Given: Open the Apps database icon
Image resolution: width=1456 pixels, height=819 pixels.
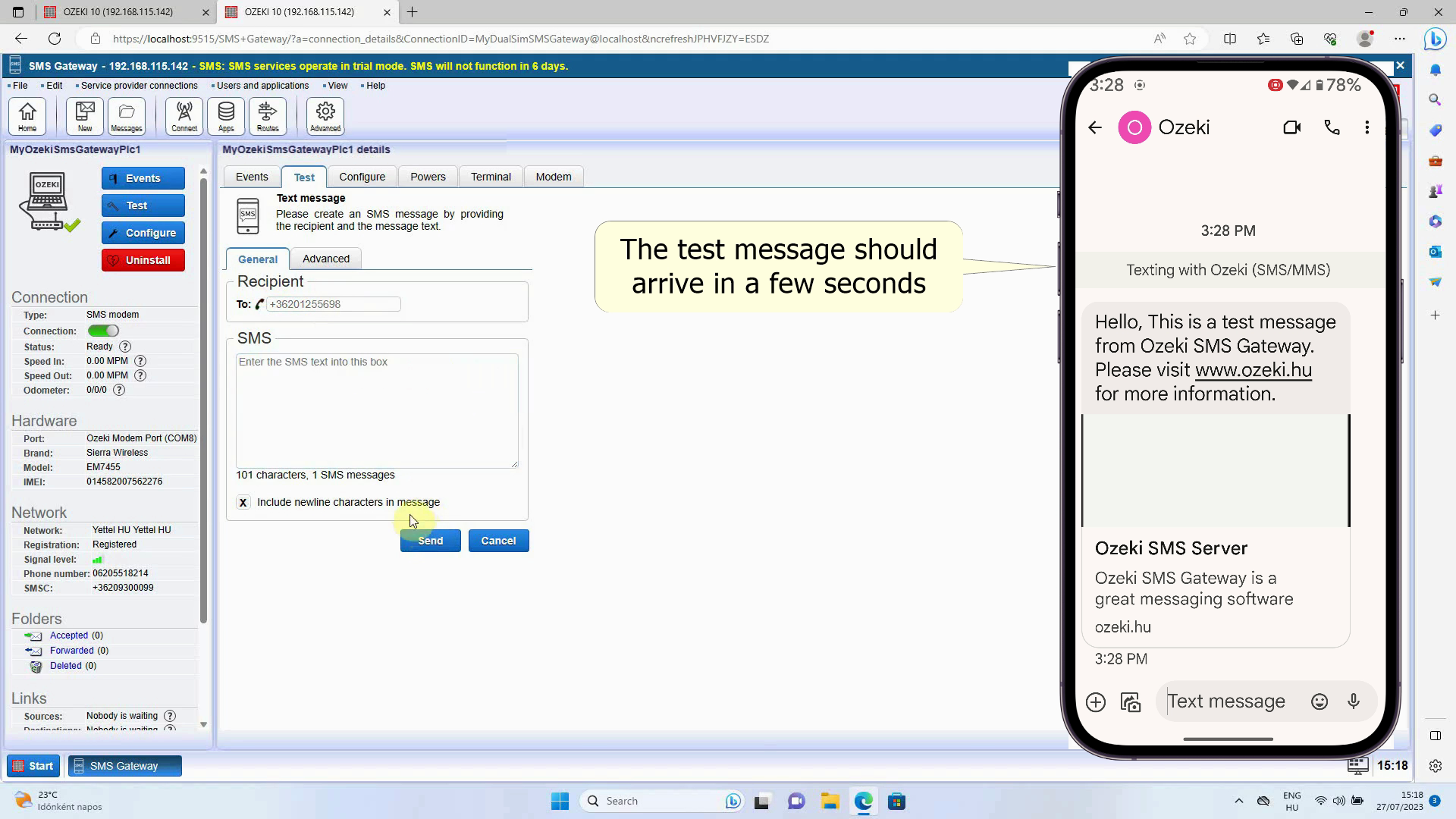Looking at the screenshot, I should pos(226,116).
